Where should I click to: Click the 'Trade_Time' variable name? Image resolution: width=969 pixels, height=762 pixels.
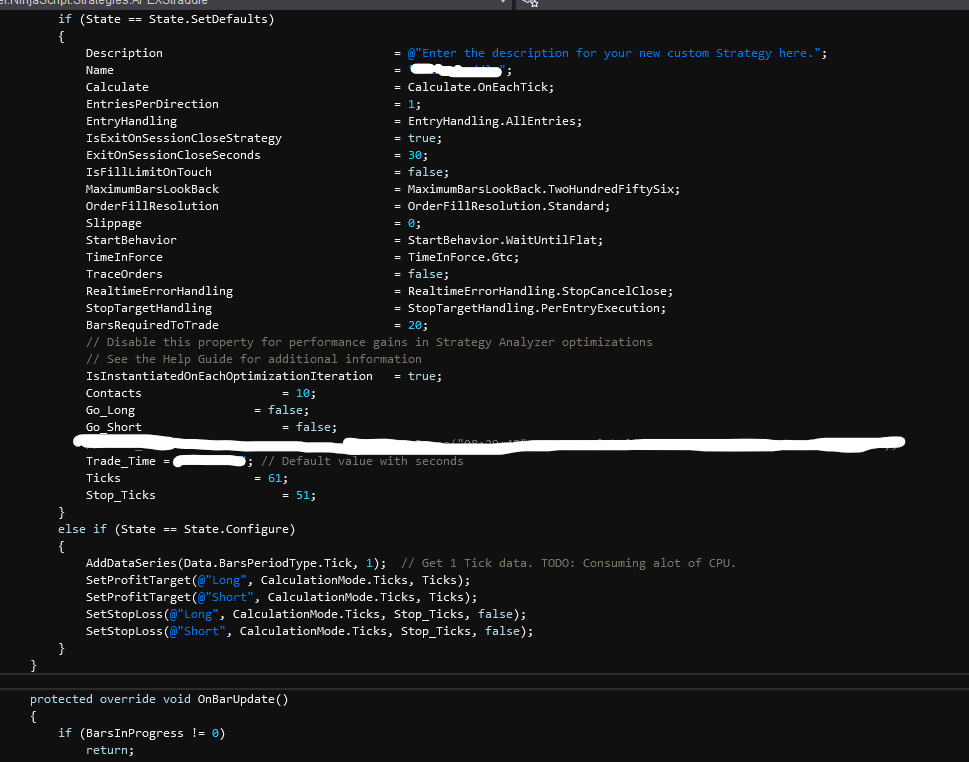coord(121,461)
